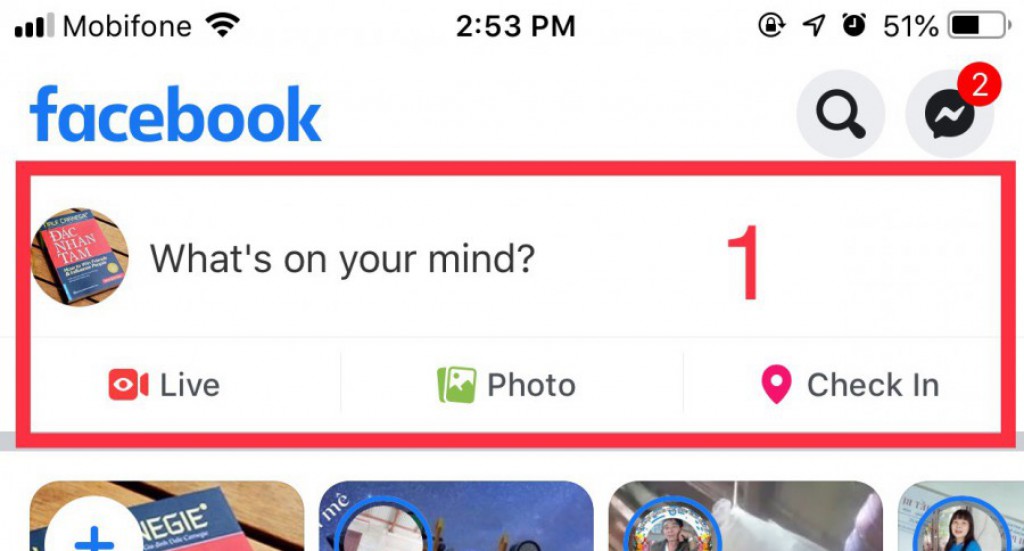1024x551 pixels.
Task: Open the search magnifier icon
Action: (840, 114)
